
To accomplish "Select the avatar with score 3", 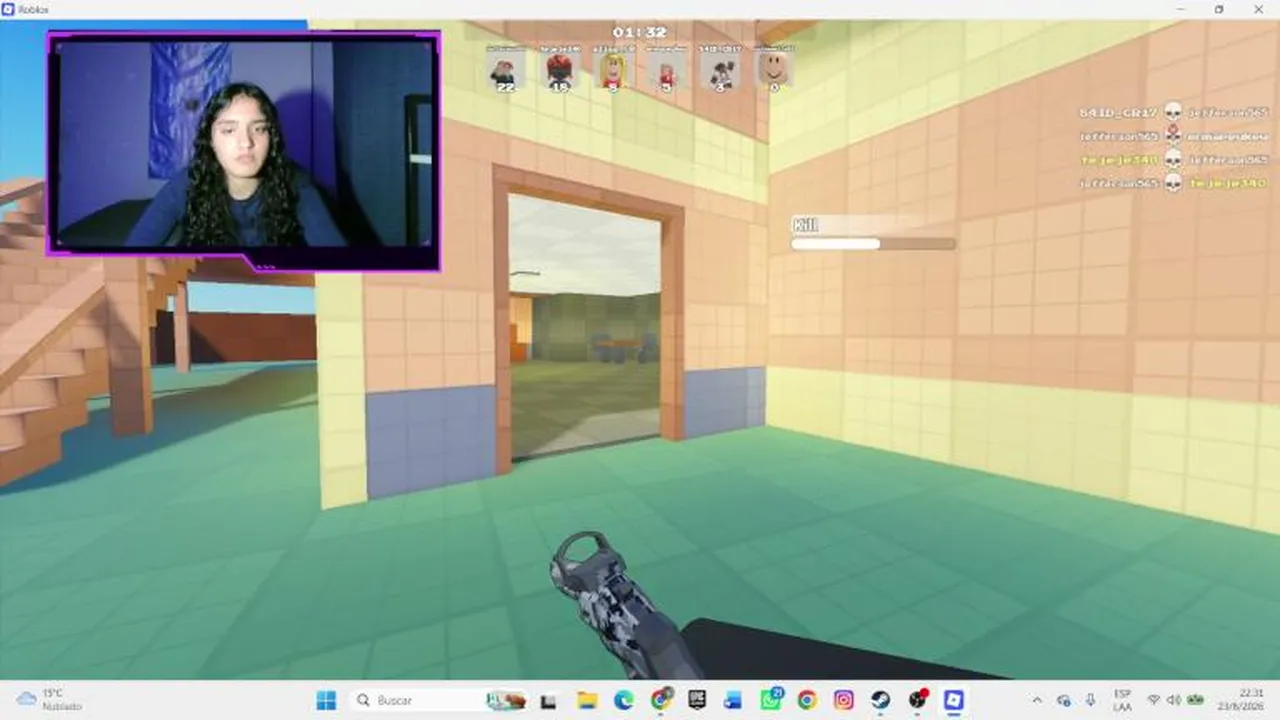I will (720, 69).
